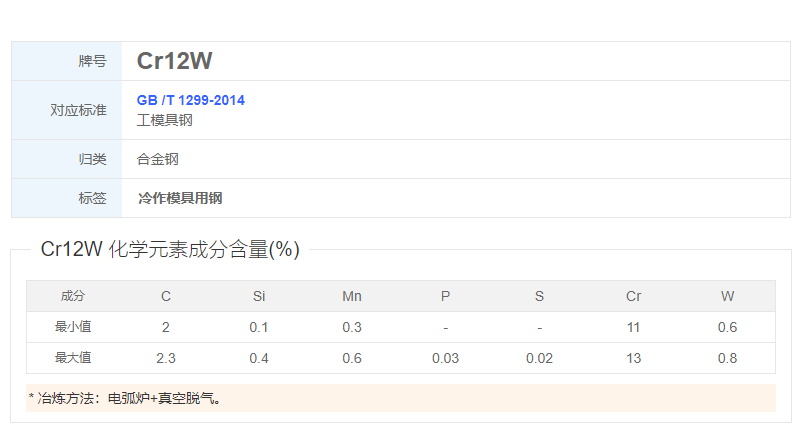Click the minimum Si value 0.1
Viewport: 800px width, 440px height.
pos(259,327)
